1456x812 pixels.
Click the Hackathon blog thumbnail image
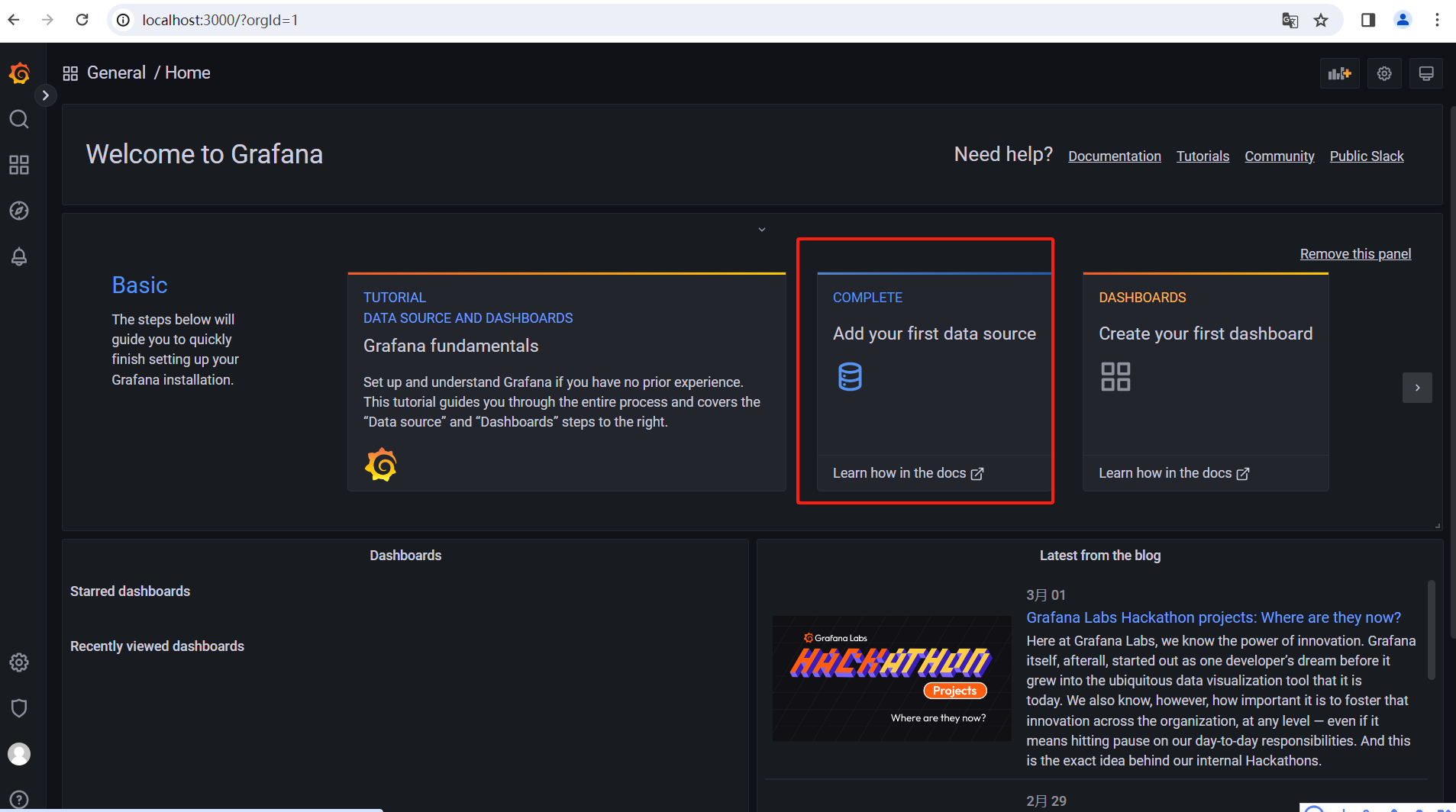point(892,678)
